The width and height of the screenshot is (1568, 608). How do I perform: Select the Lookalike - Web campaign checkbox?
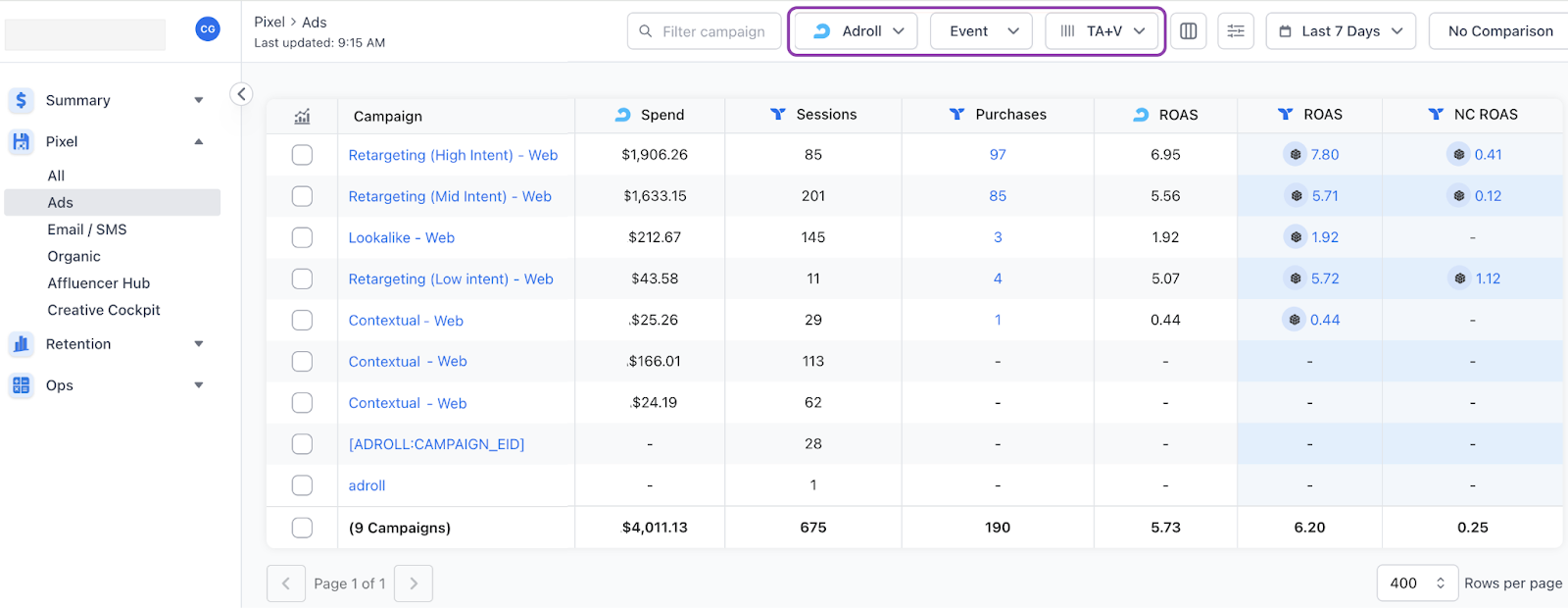click(302, 237)
